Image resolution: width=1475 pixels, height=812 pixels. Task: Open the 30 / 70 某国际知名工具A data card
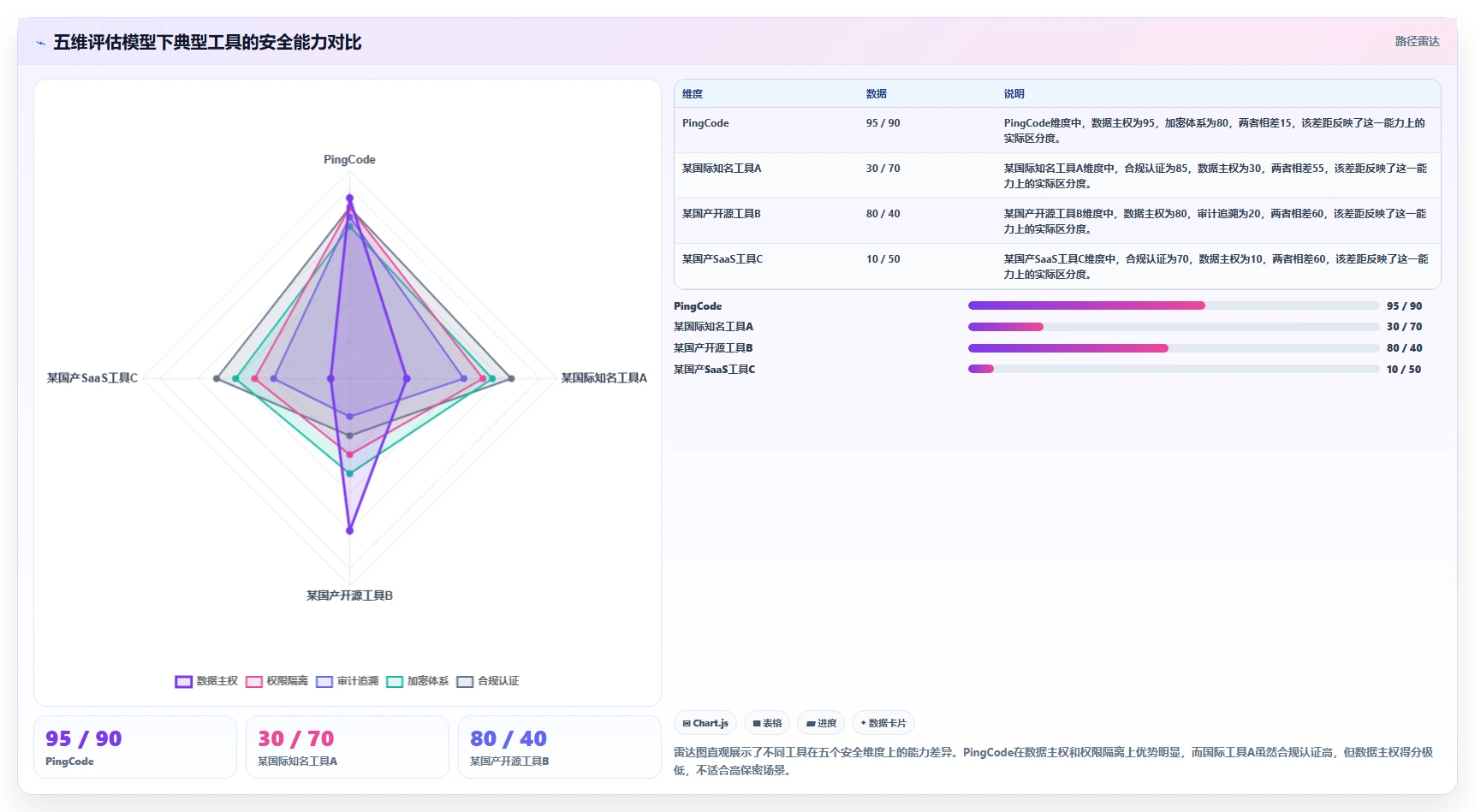click(x=348, y=747)
